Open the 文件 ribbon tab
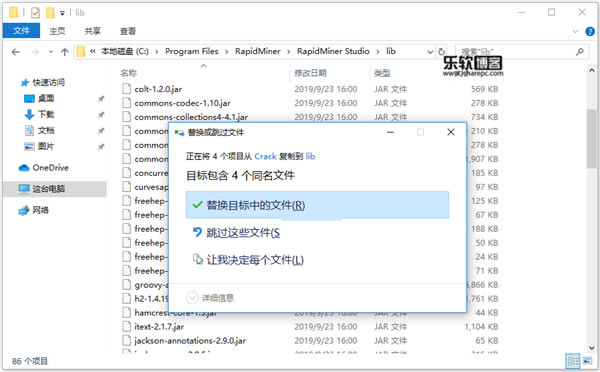The height and width of the screenshot is (372, 600). (x=21, y=31)
